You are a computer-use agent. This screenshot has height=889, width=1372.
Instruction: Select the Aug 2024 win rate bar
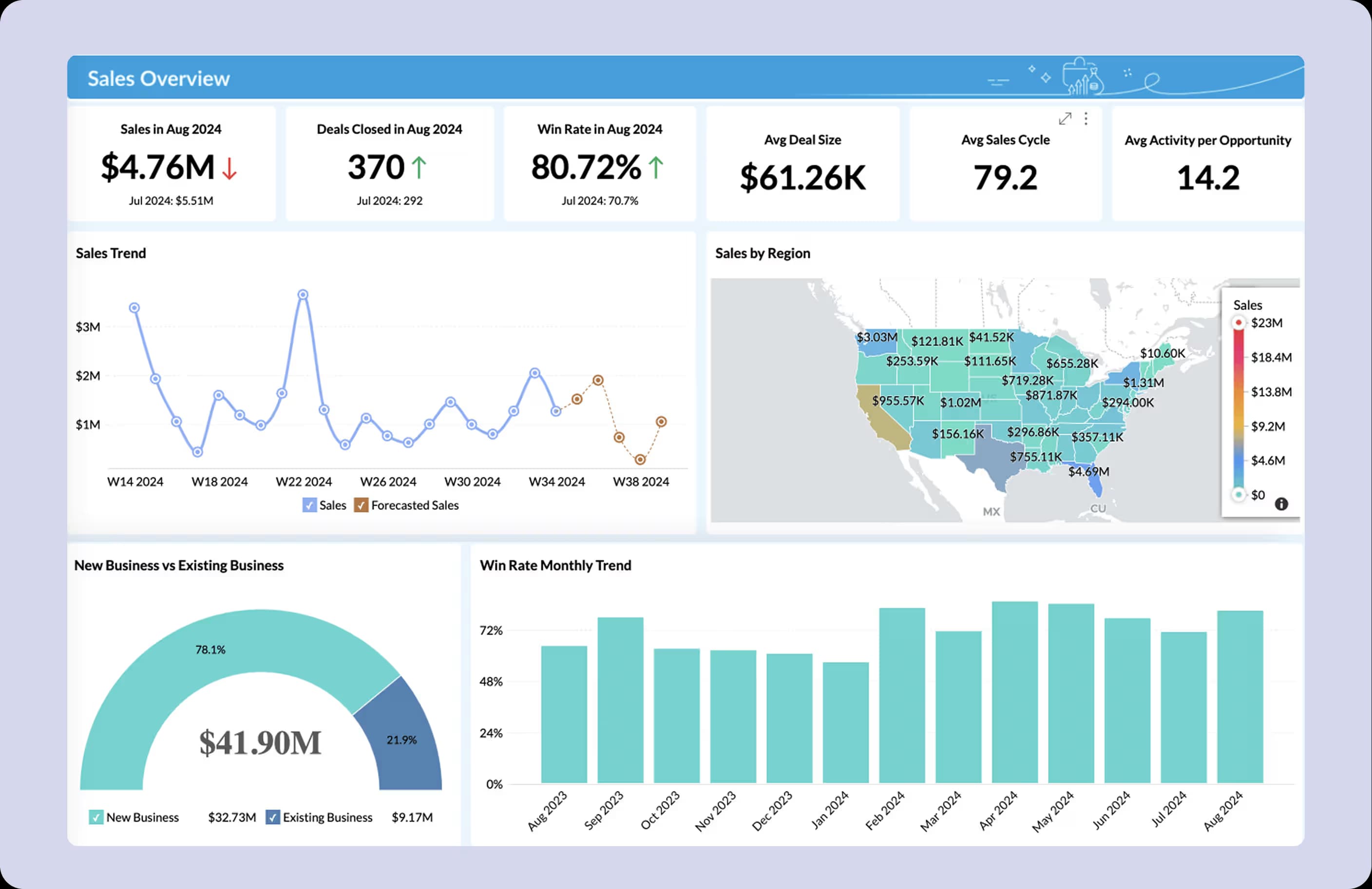click(1239, 696)
